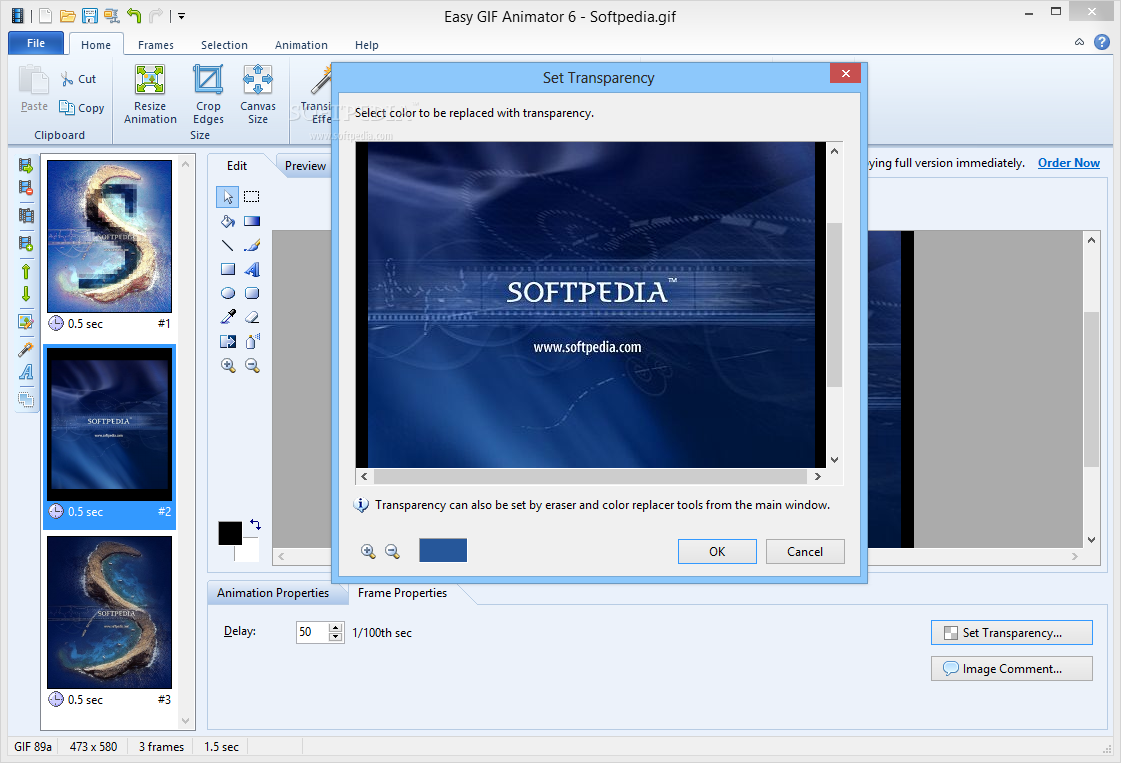The width and height of the screenshot is (1121, 763).
Task: Click the edit image icon in sidebar
Action: [x=26, y=322]
